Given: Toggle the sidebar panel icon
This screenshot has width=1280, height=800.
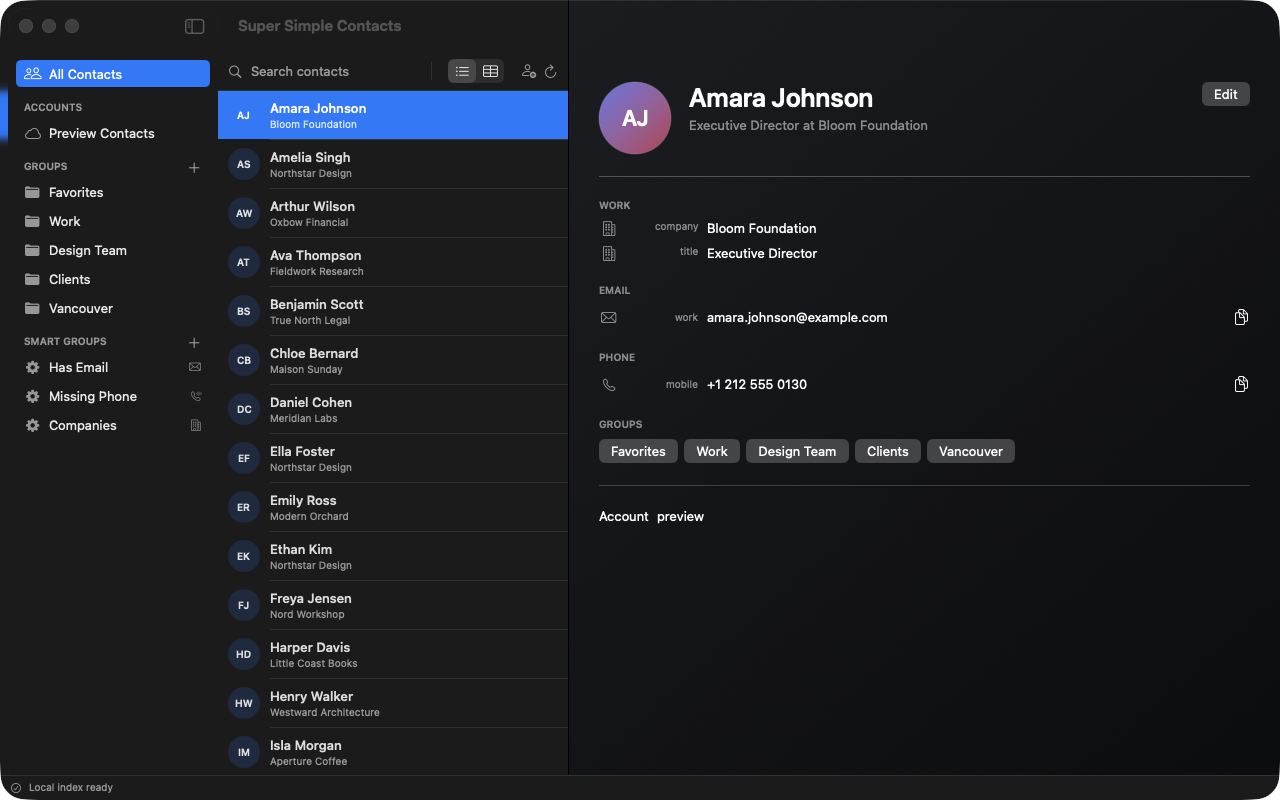Looking at the screenshot, I should point(195,26).
